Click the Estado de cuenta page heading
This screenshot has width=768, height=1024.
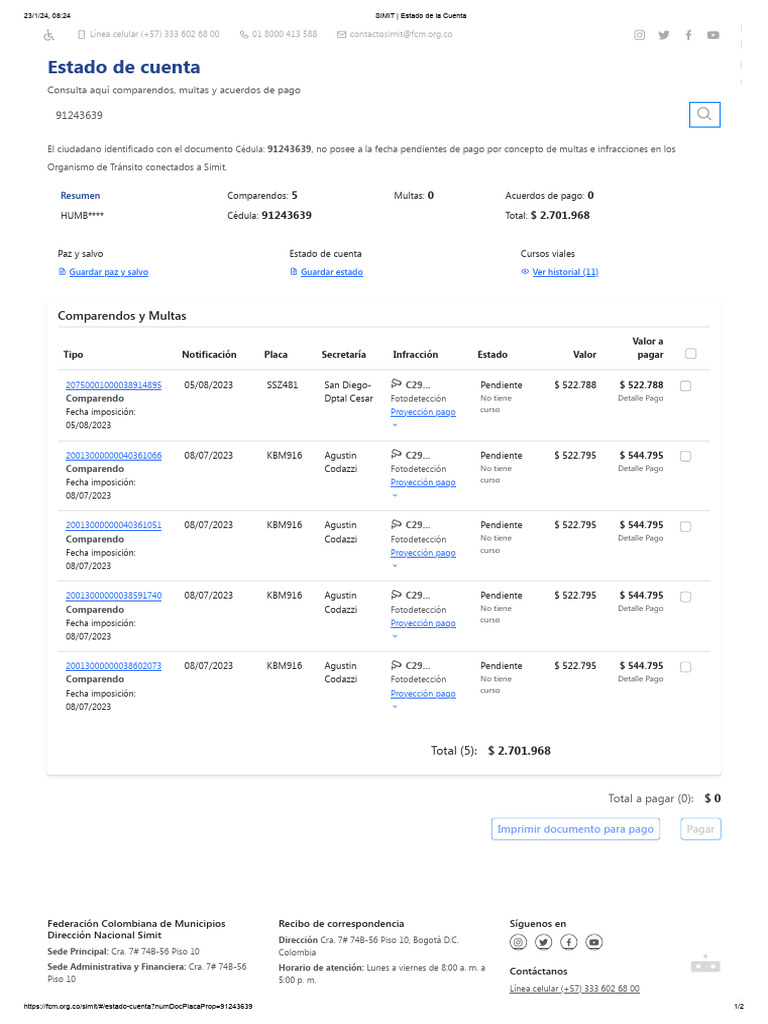(124, 67)
